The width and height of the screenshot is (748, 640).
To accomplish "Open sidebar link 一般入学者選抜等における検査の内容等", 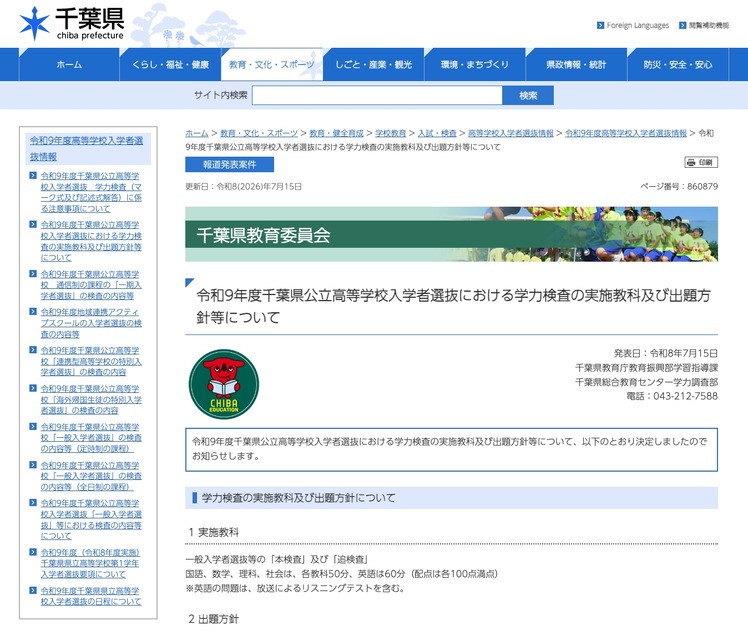I will (91, 519).
